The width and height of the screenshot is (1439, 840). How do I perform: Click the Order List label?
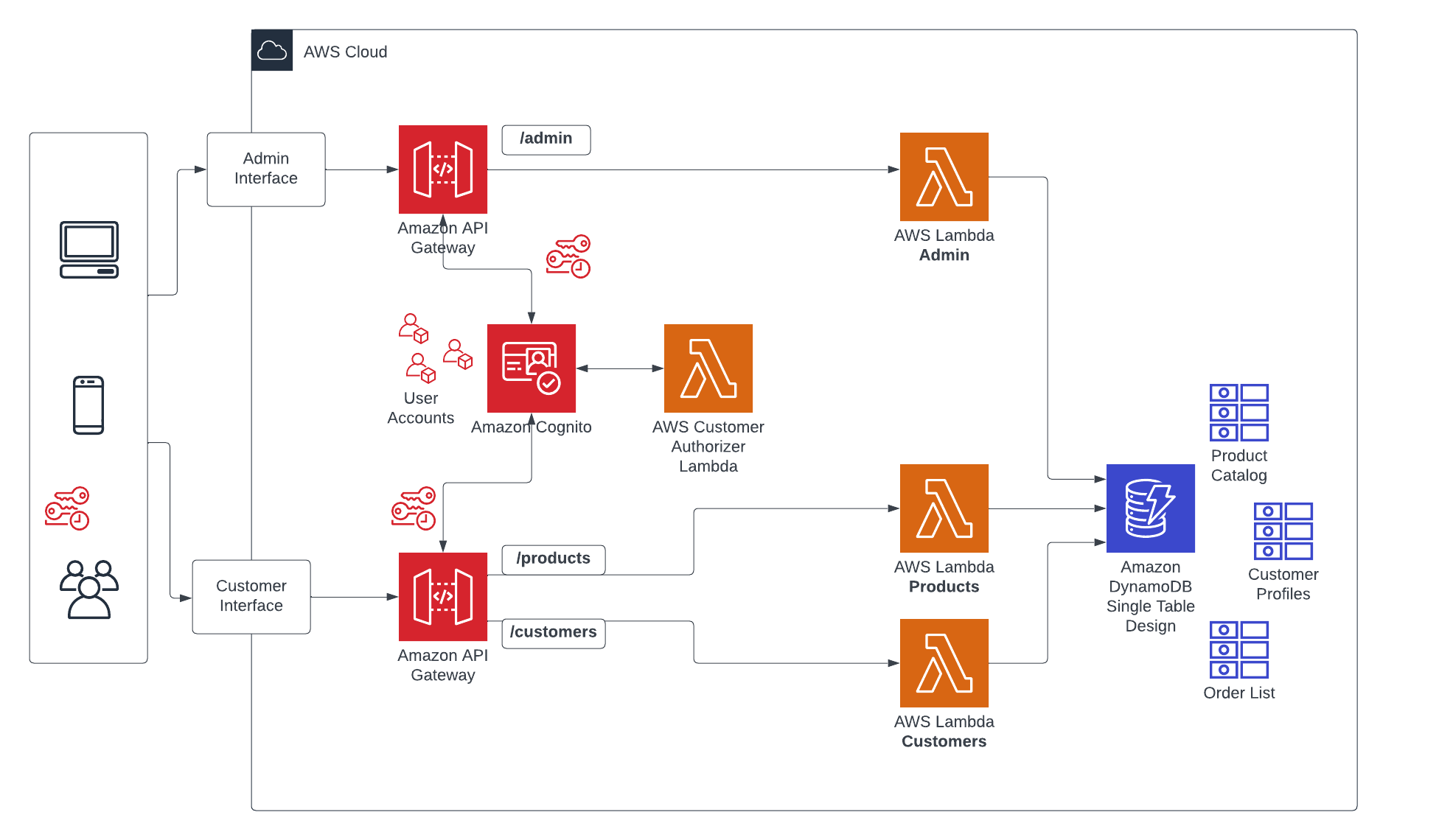pos(1239,693)
